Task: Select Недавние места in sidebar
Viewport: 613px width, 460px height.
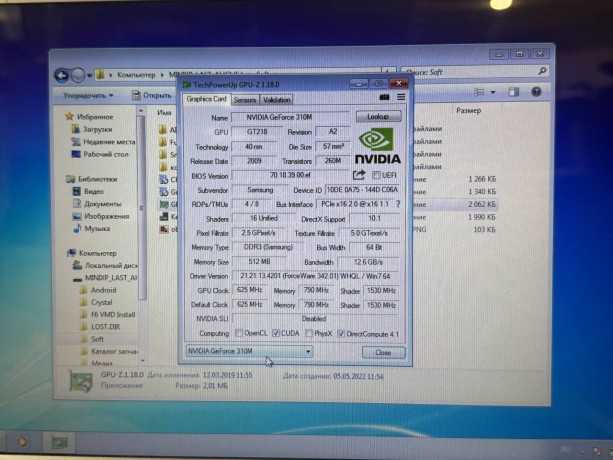Action: tap(103, 142)
